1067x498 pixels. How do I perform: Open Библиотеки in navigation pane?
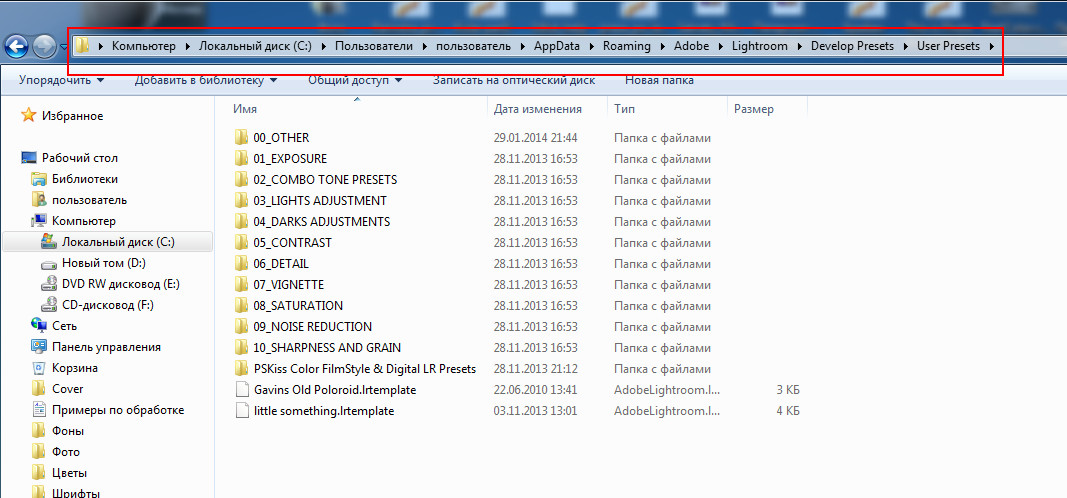[x=85, y=179]
